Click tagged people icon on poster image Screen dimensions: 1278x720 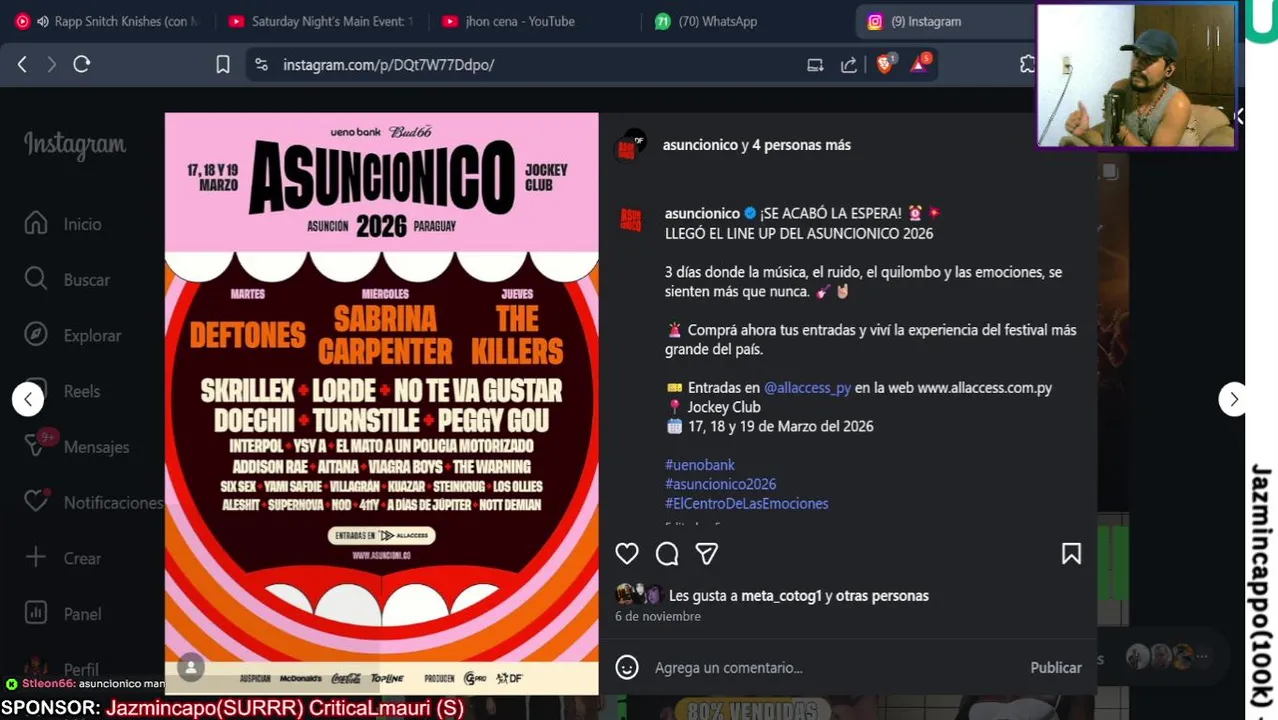pos(191,667)
